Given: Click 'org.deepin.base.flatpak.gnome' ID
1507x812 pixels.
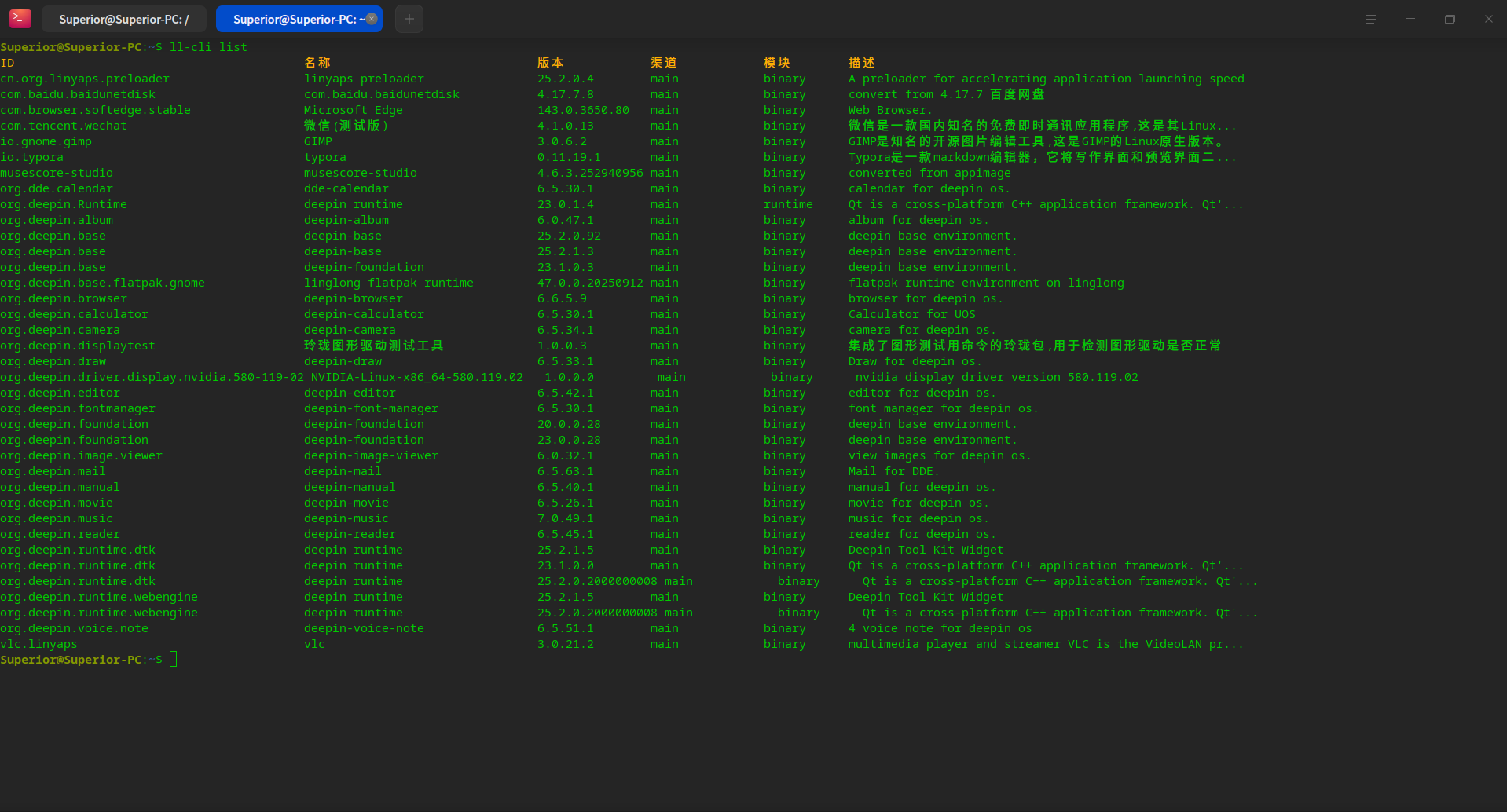Looking at the screenshot, I should click(102, 283).
